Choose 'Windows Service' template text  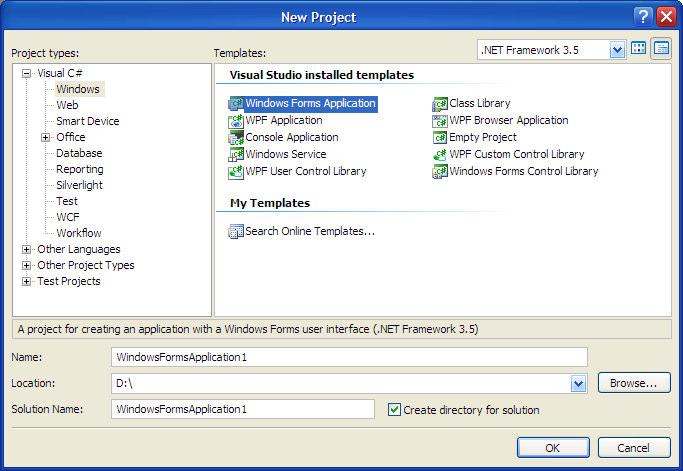click(x=286, y=155)
